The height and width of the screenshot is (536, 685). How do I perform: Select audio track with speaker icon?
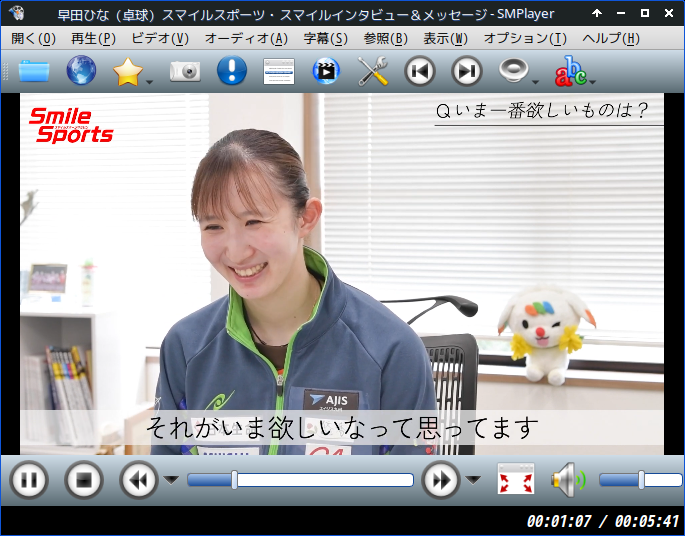tap(514, 70)
